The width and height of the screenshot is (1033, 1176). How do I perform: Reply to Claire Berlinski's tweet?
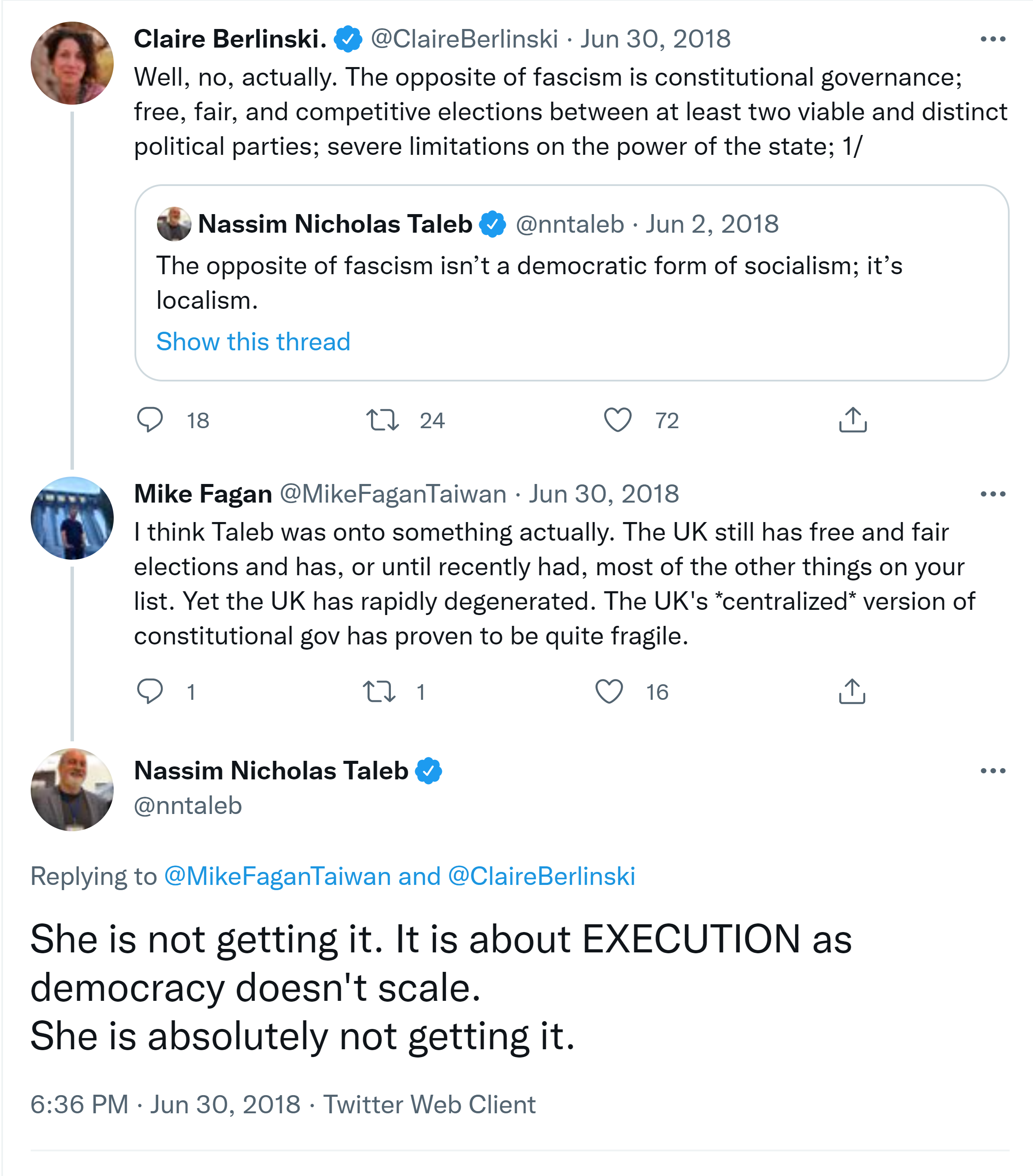tap(150, 420)
